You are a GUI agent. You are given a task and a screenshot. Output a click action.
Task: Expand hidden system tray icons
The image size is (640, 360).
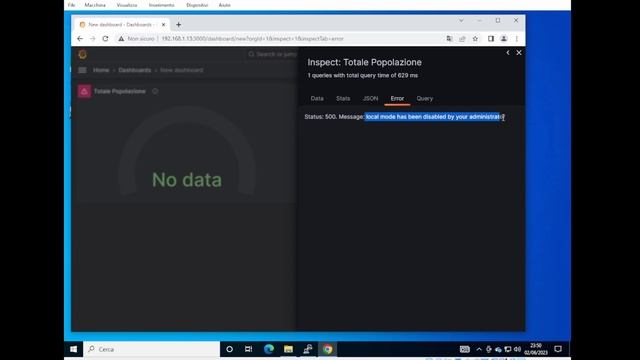479,349
